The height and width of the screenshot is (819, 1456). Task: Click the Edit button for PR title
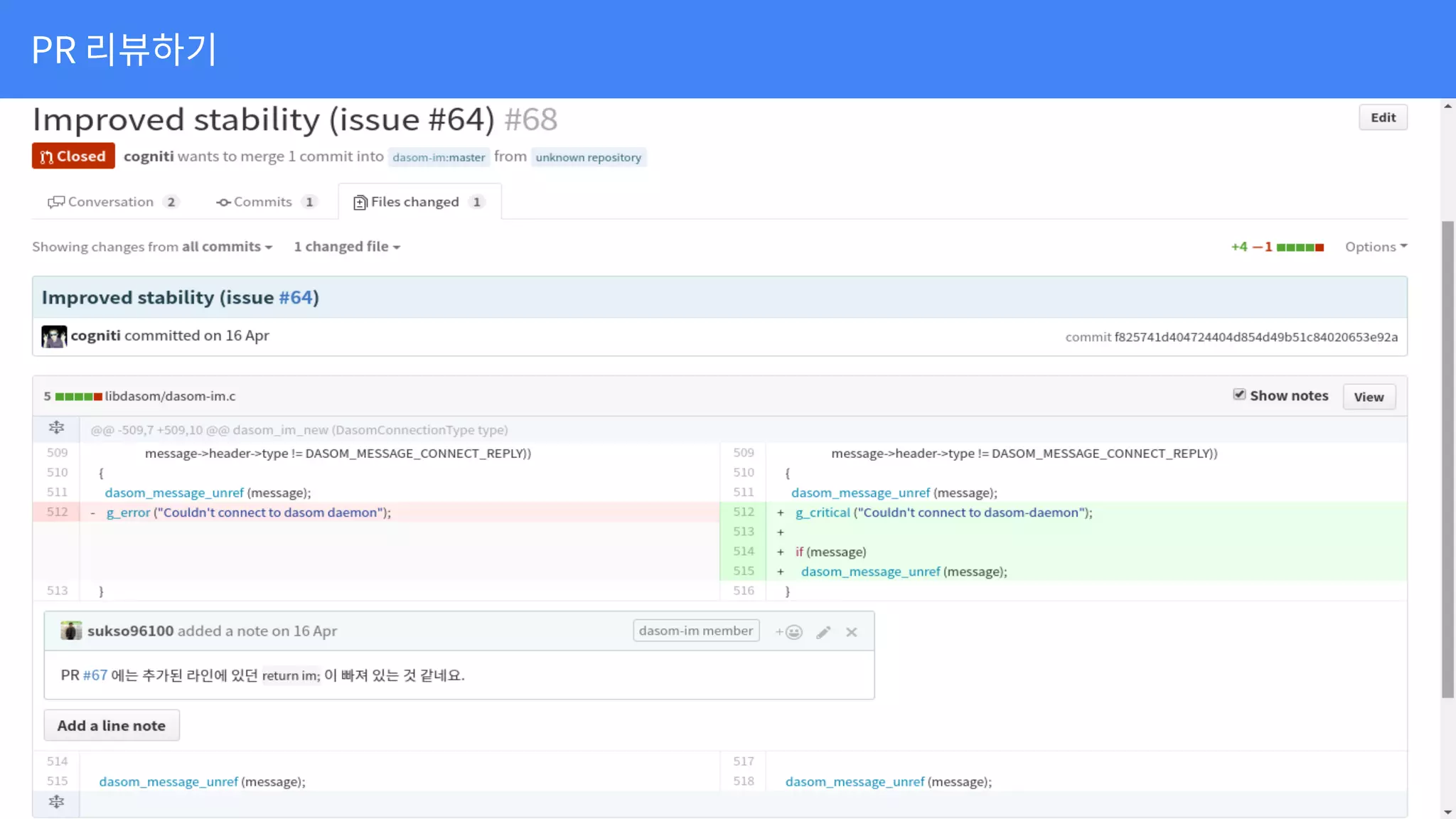click(1383, 117)
